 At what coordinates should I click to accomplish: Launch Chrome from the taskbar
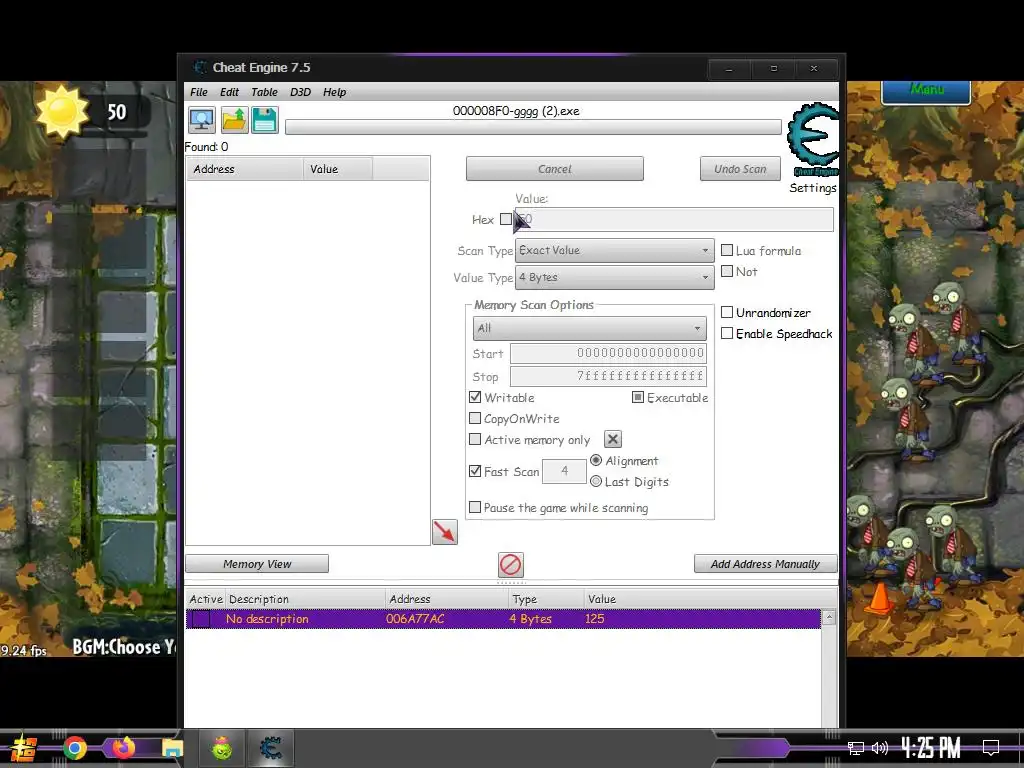tap(75, 748)
